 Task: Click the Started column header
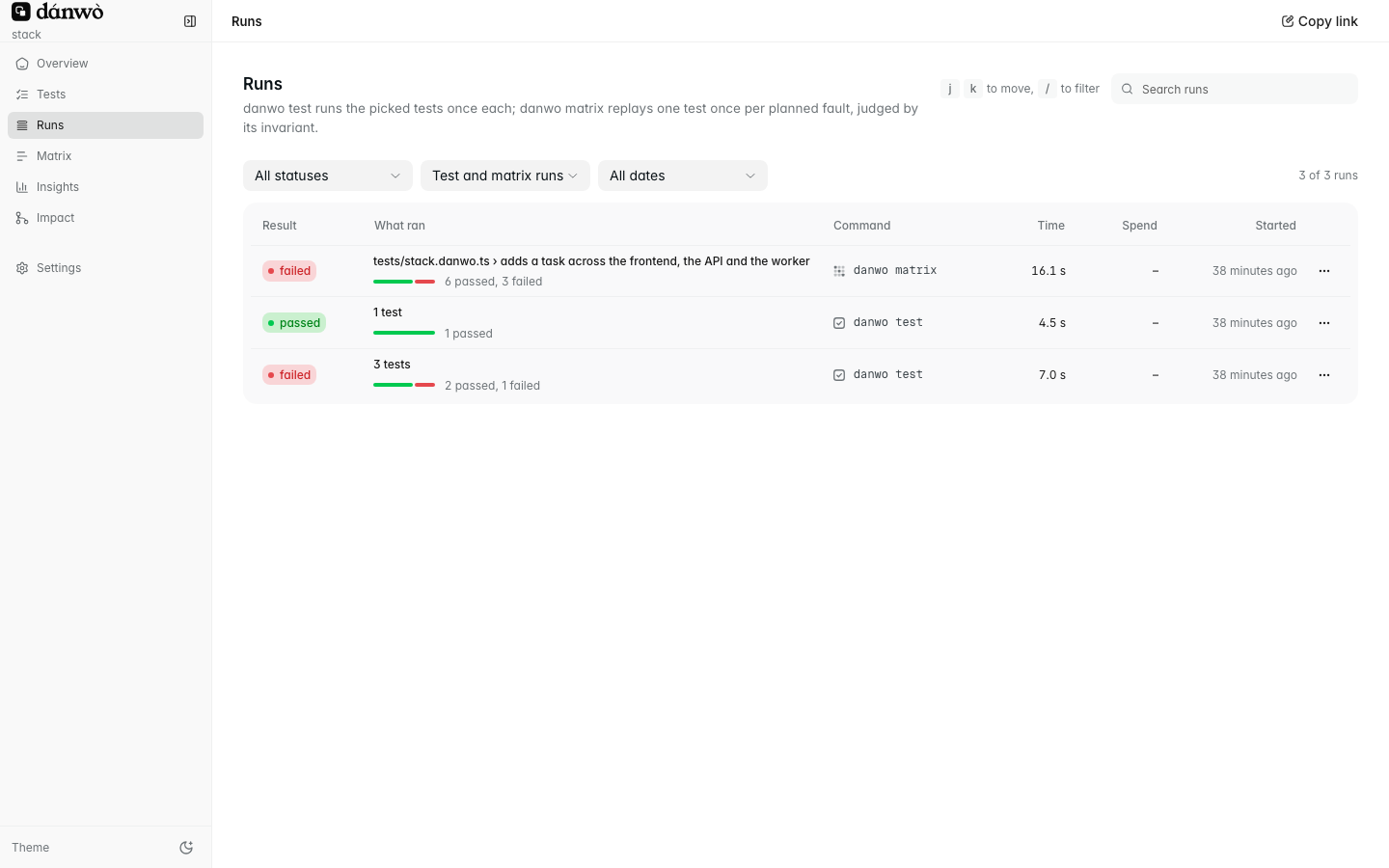1275,226
